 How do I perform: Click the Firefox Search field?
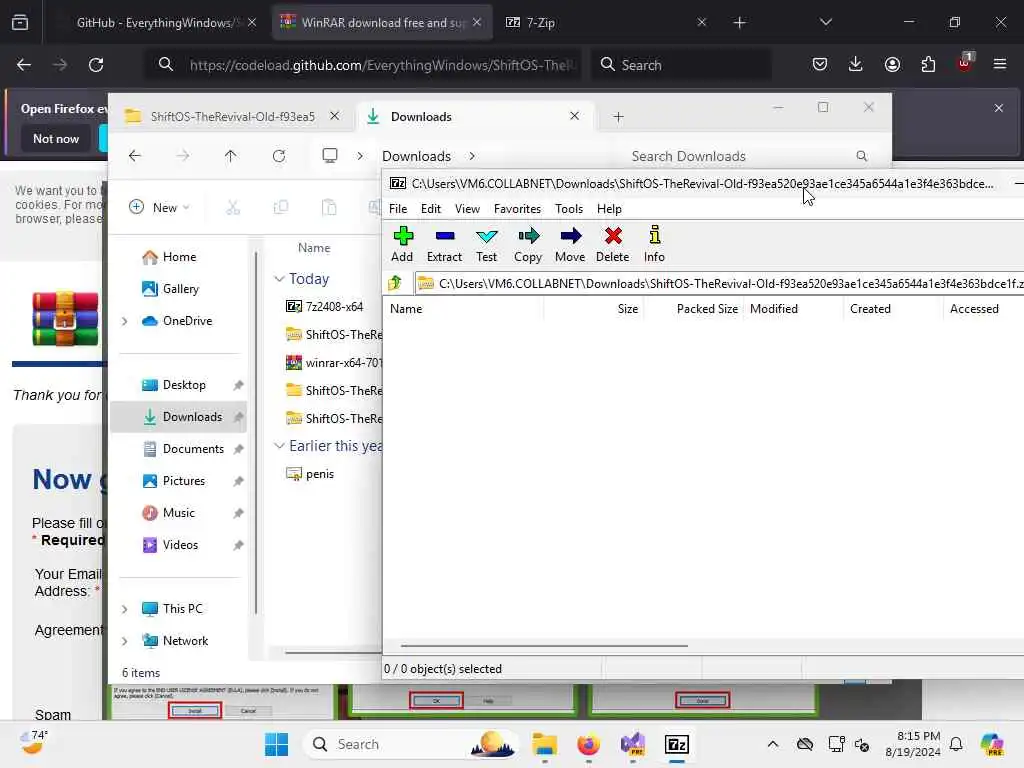tap(681, 65)
